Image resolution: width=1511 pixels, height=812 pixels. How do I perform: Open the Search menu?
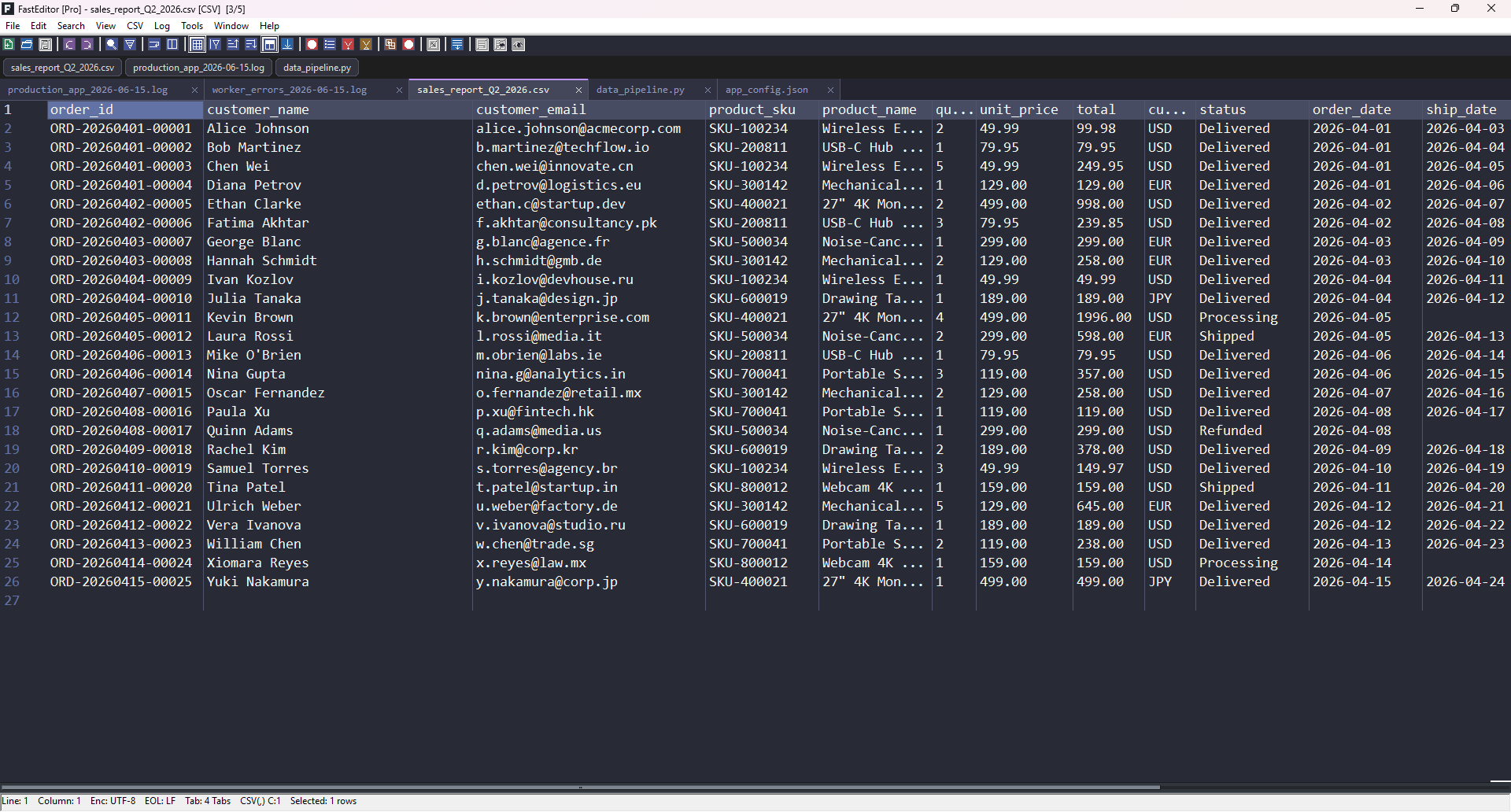click(x=71, y=26)
